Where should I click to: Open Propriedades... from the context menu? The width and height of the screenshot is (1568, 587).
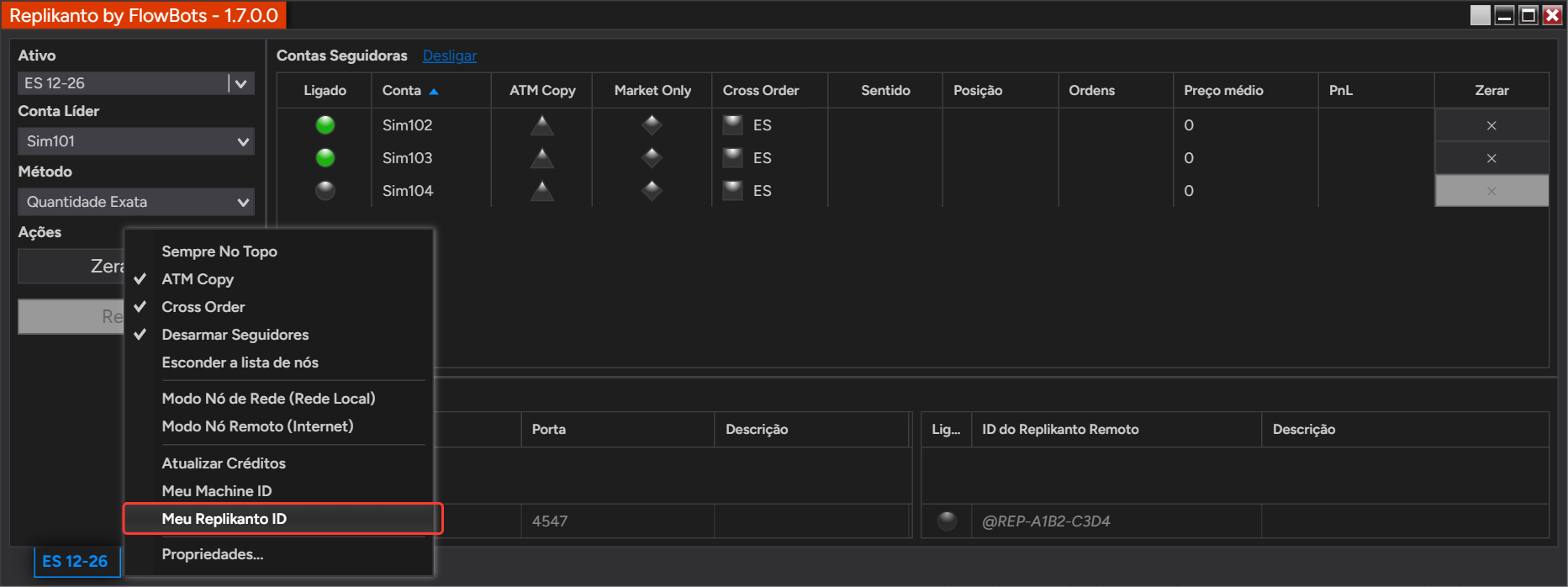(x=278, y=554)
